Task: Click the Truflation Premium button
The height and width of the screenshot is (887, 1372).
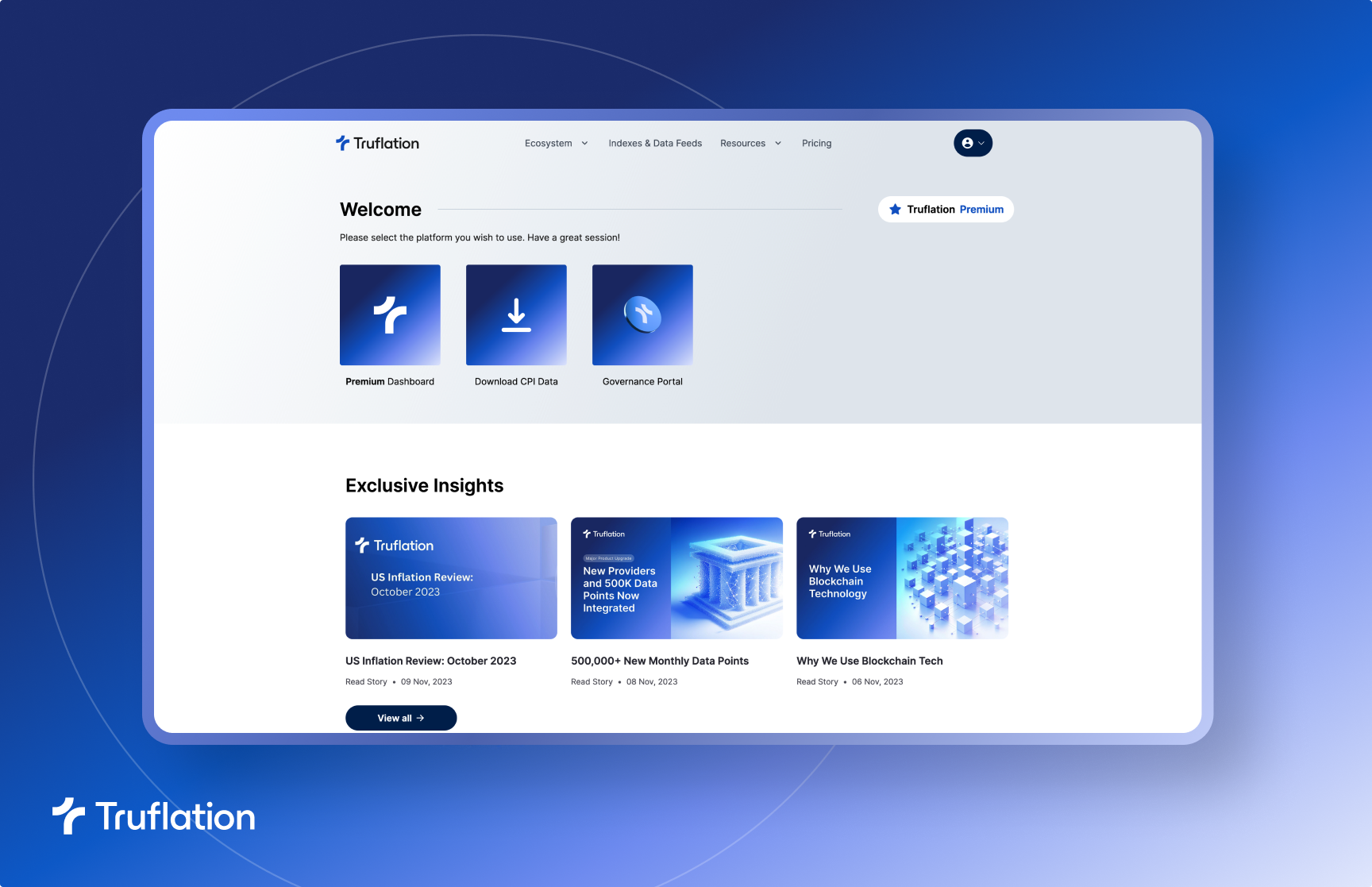Action: 946,210
